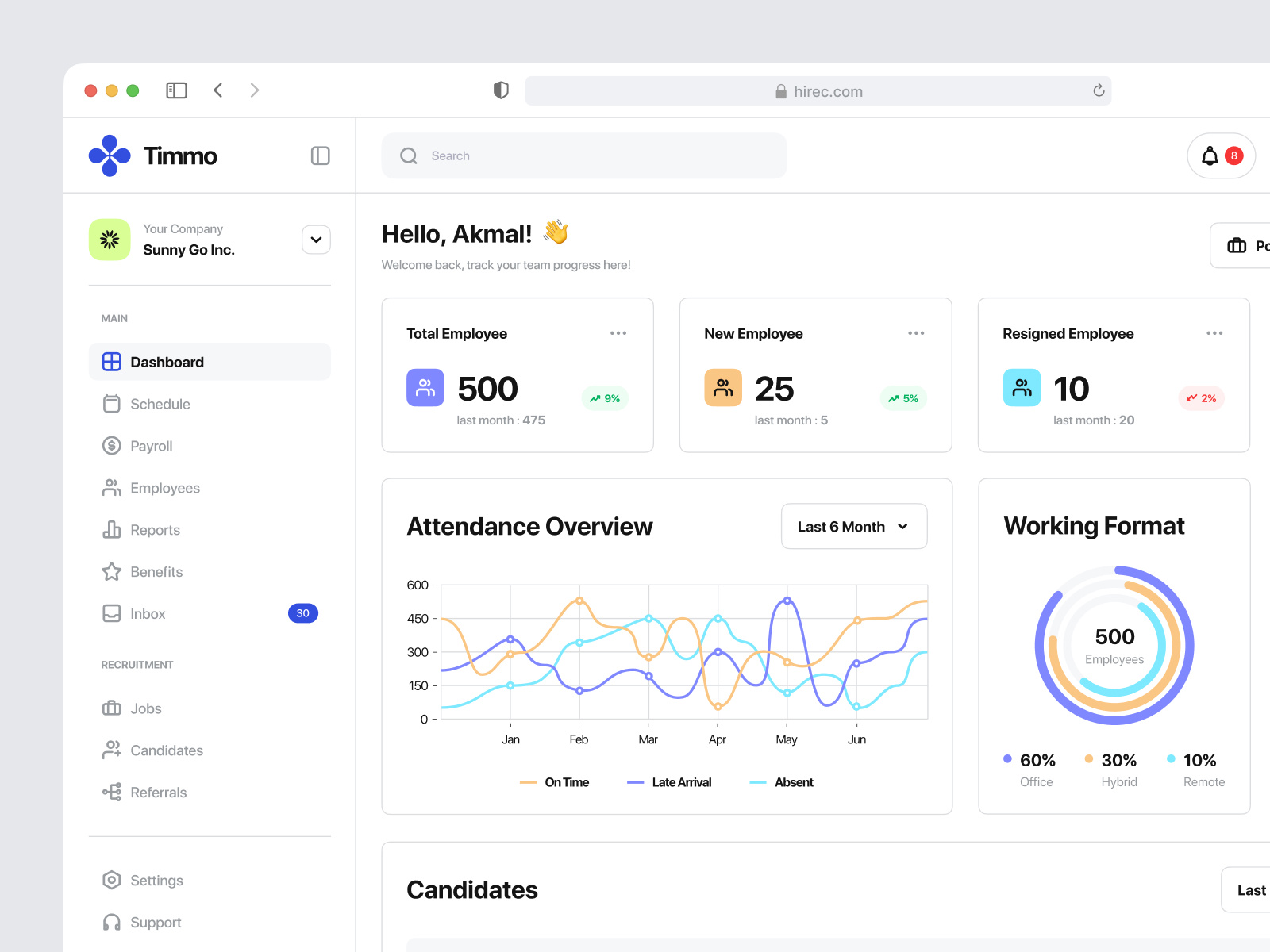Open Benefits in the sidebar
Image resolution: width=1270 pixels, height=952 pixels.
click(210, 572)
